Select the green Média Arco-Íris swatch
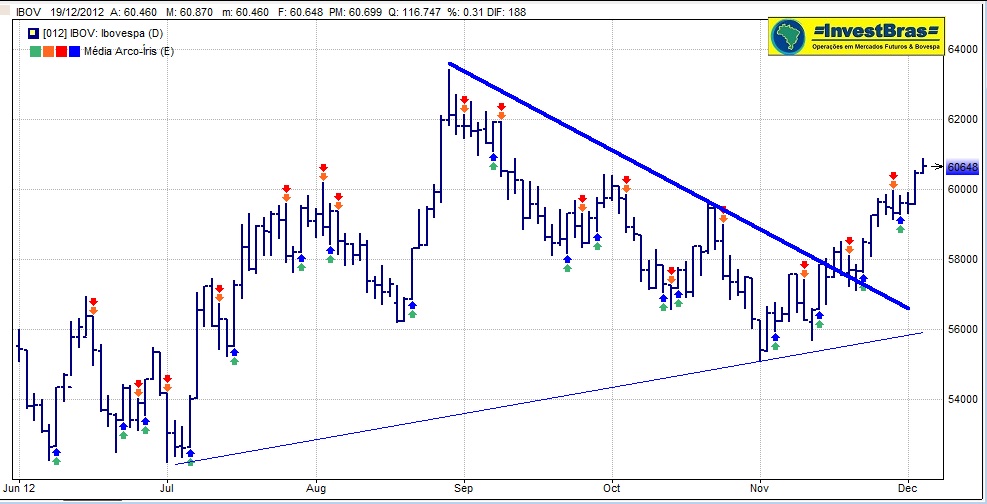This screenshot has height=504, width=987. (34, 52)
